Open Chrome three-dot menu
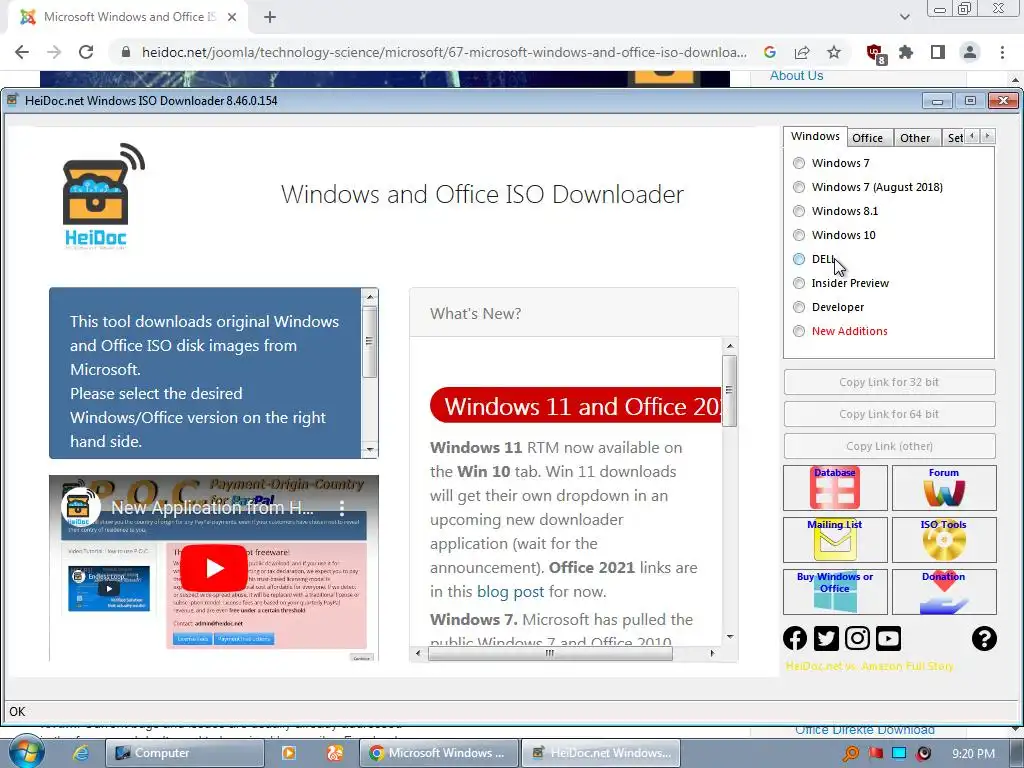1024x768 pixels. click(1002, 52)
